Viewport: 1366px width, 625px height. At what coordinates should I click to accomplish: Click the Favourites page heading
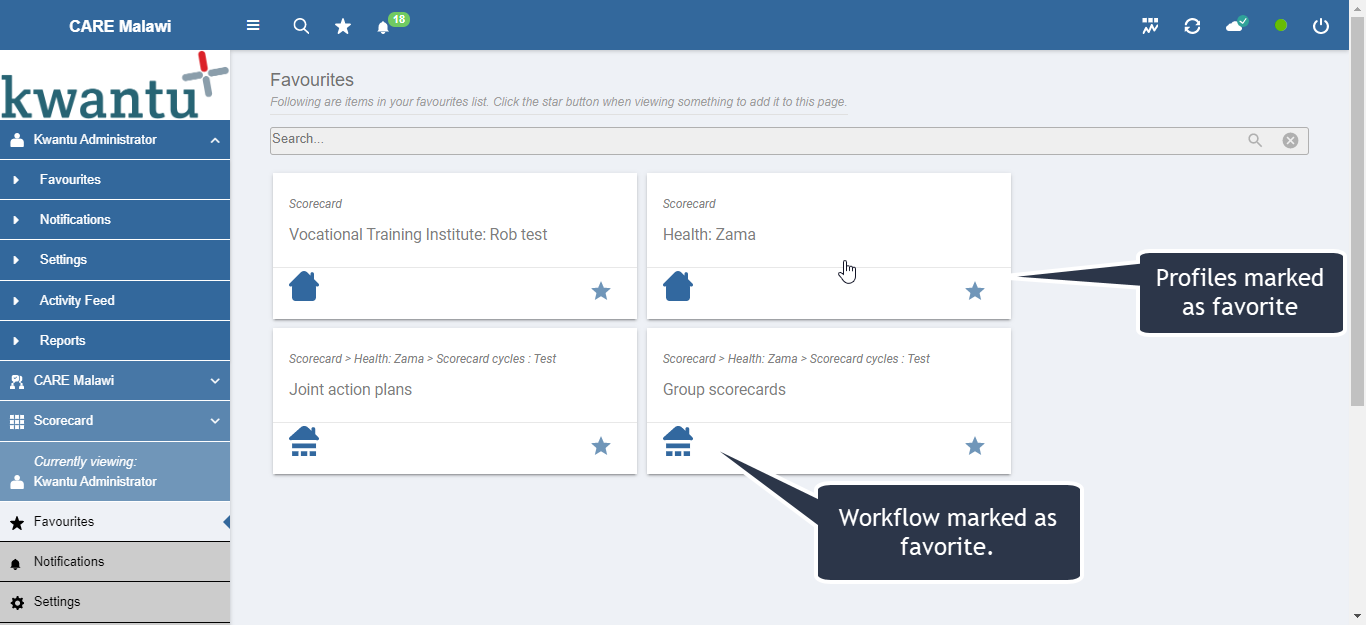312,80
